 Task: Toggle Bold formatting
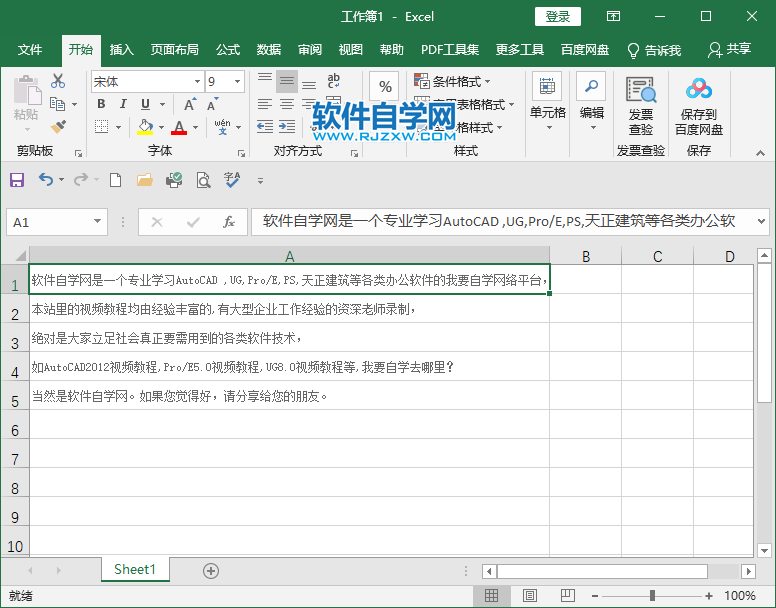coord(101,104)
